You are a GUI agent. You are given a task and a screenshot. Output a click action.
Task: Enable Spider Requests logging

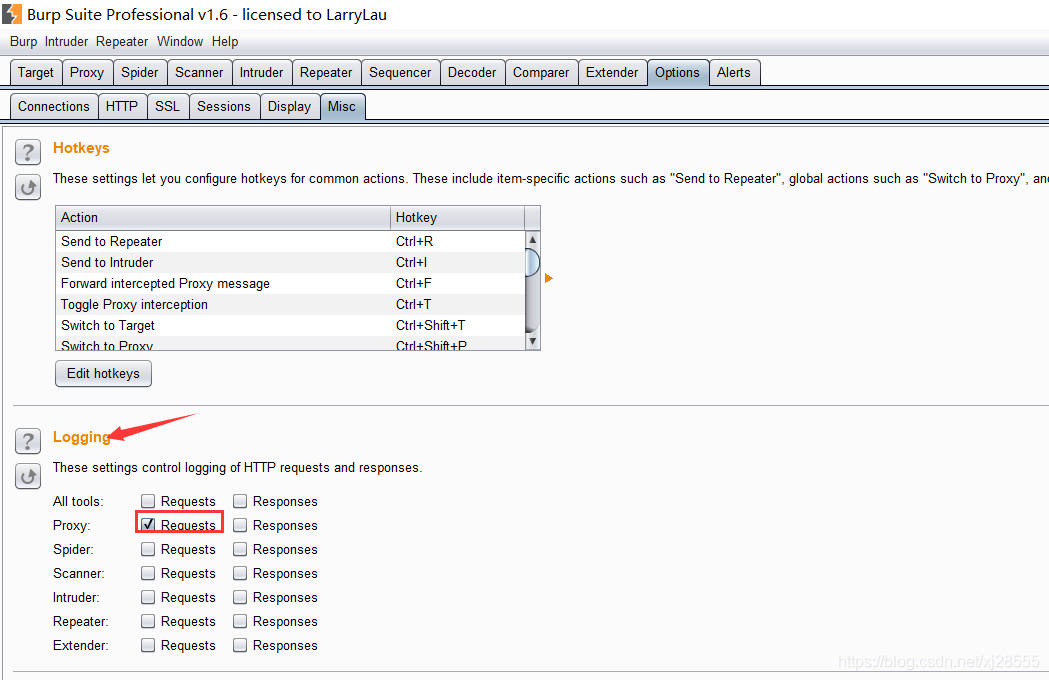tap(148, 549)
